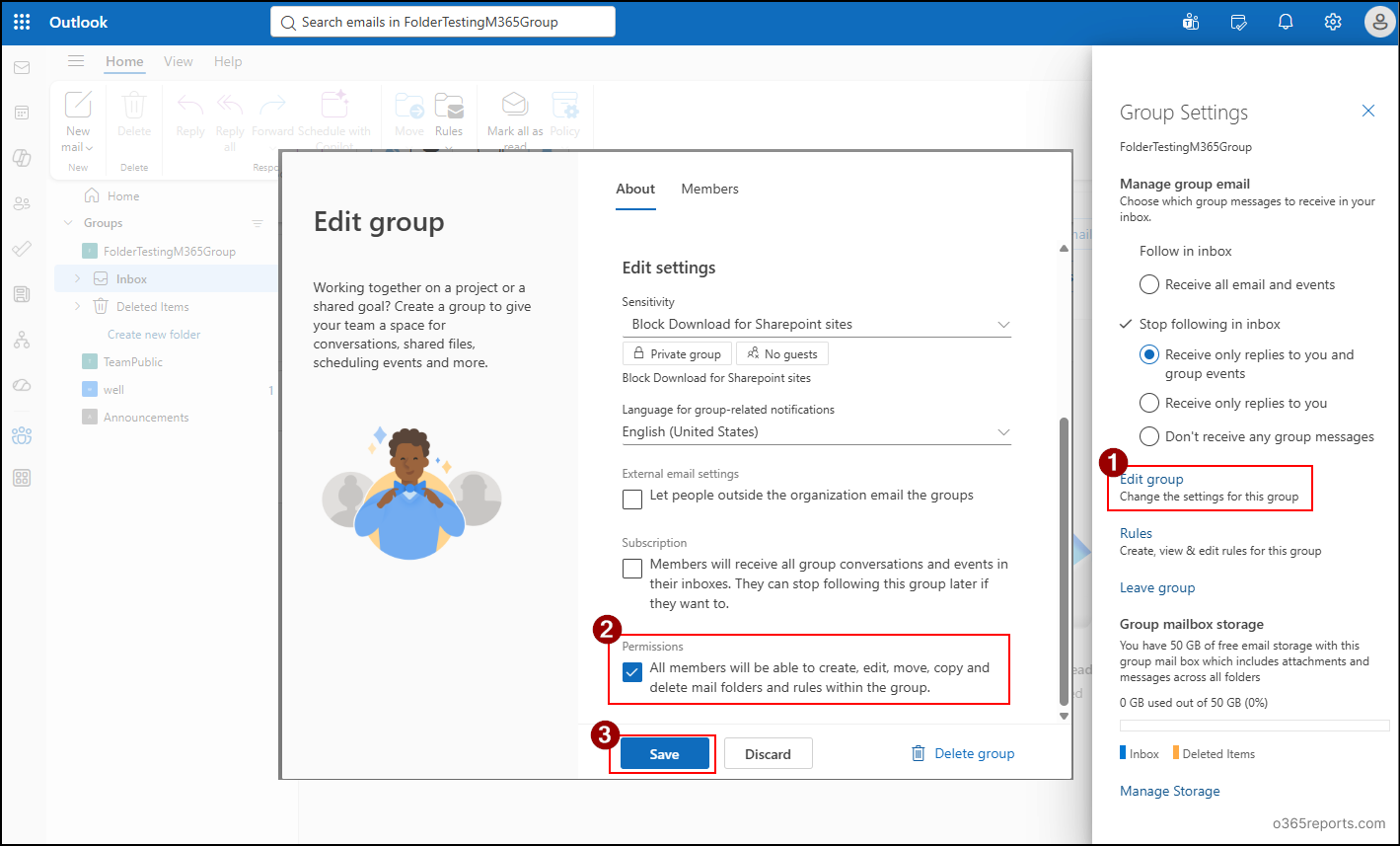The width and height of the screenshot is (1400, 846).
Task: Open OneDrive cloud in left rail
Action: click(22, 385)
